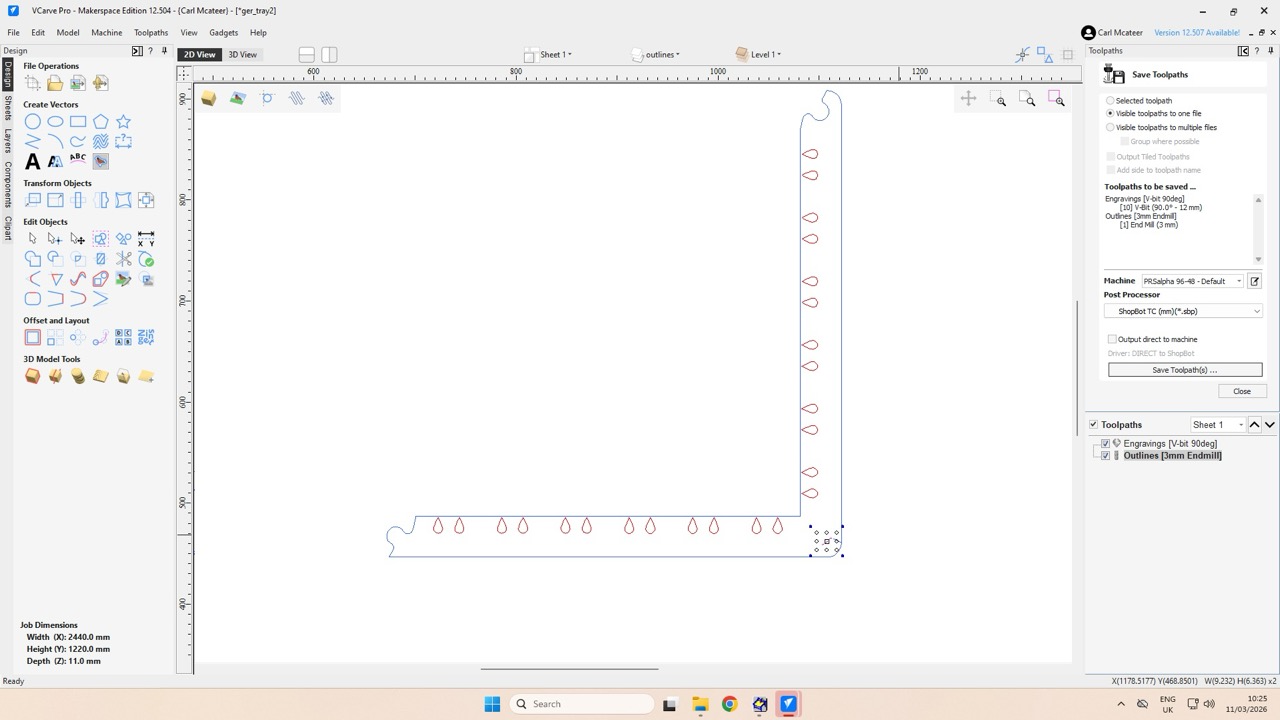This screenshot has width=1280, height=720.
Task: Open existing file icon in File Operations
Action: coord(55,83)
